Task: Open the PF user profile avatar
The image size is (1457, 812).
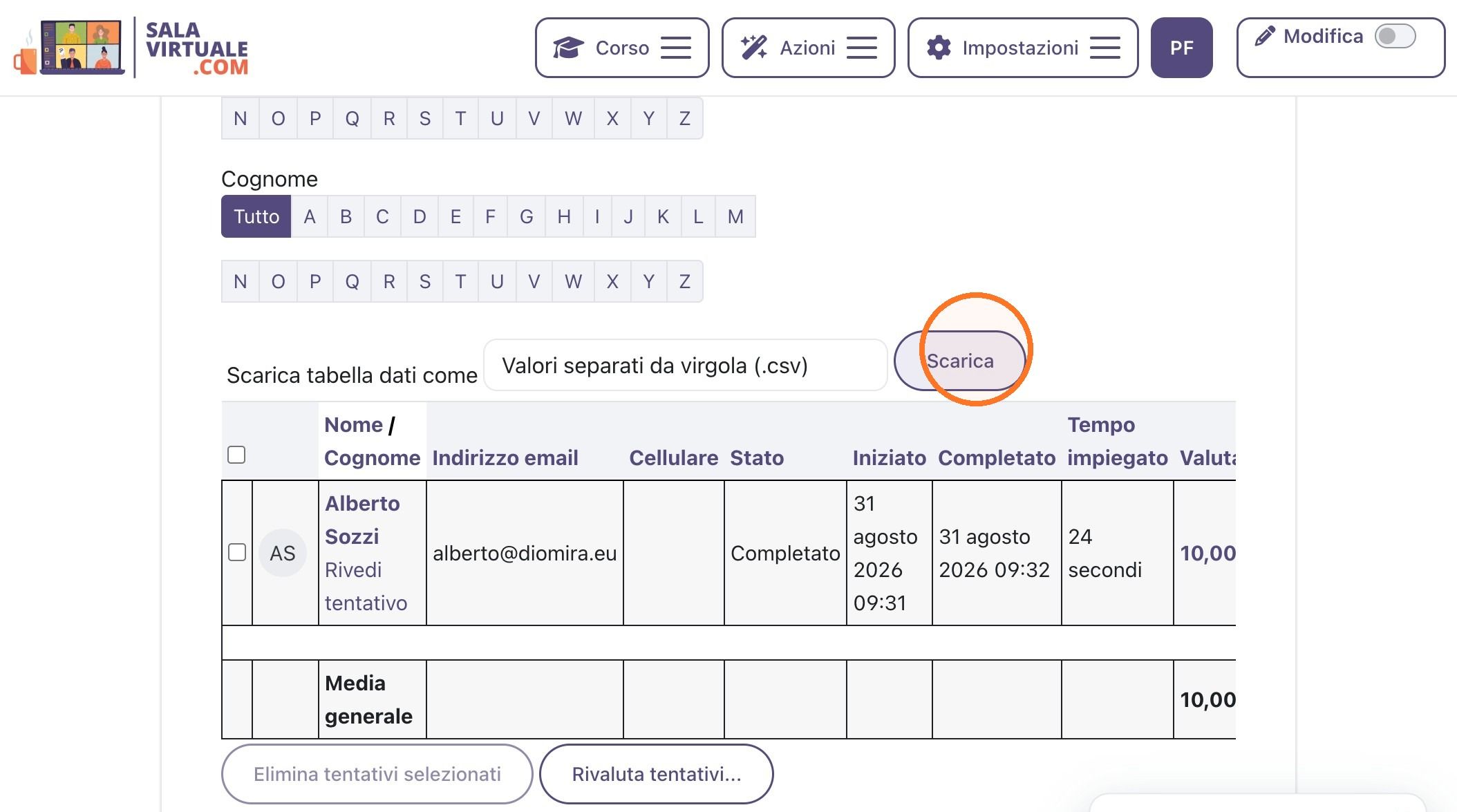Action: pos(1181,48)
